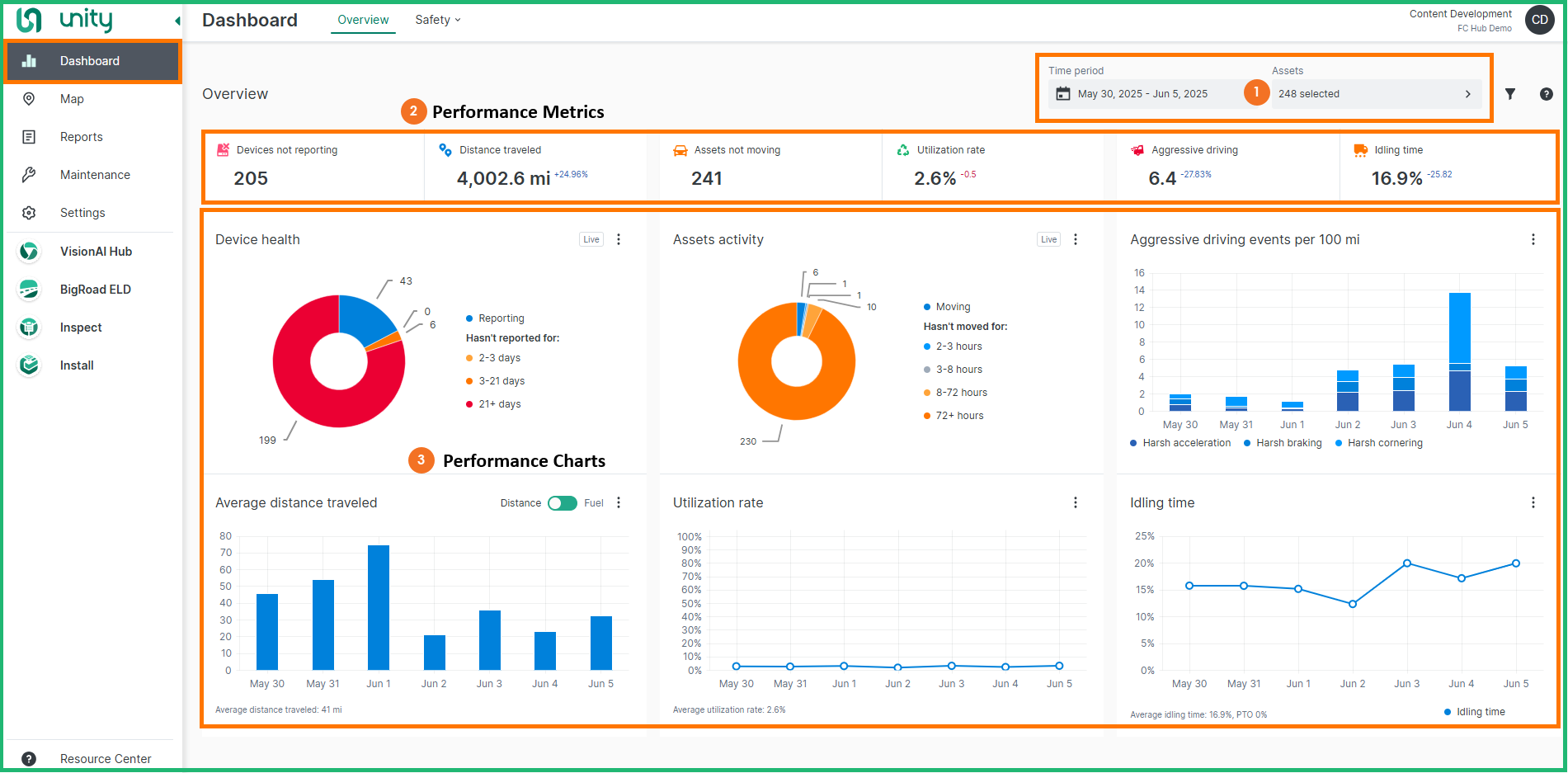1568x773 pixels.
Task: Select the Inspect tool in the sidebar
Action: click(80, 327)
